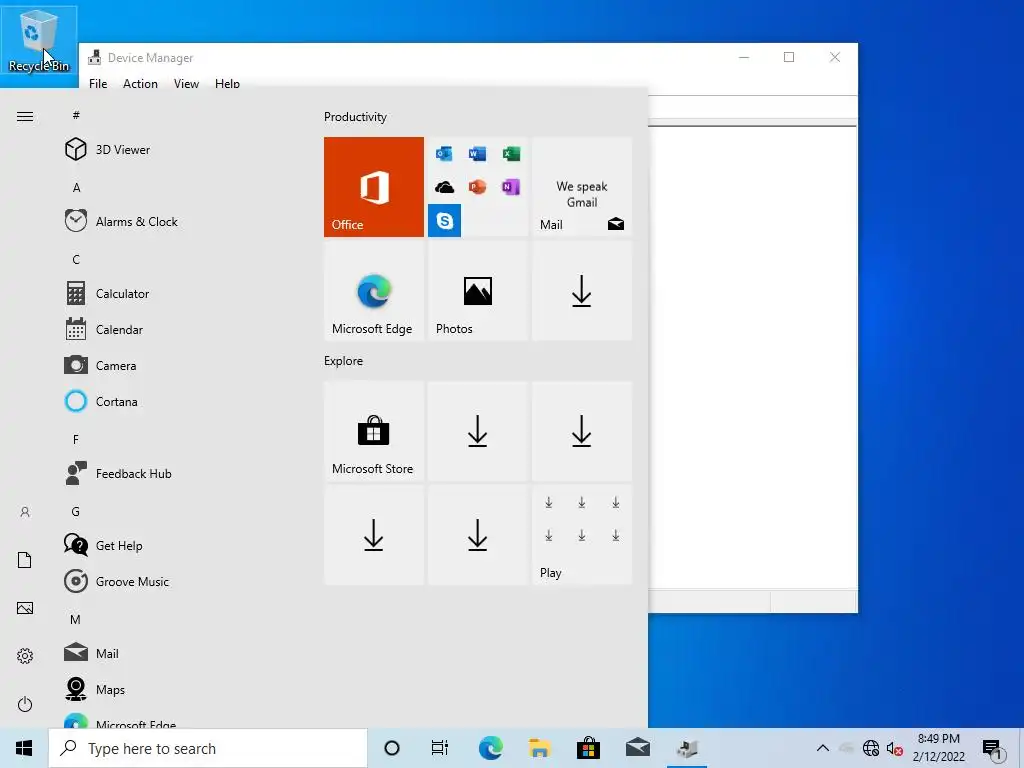This screenshot has width=1024, height=768.
Task: Open Settings gear in Start sidebar
Action: (x=25, y=656)
